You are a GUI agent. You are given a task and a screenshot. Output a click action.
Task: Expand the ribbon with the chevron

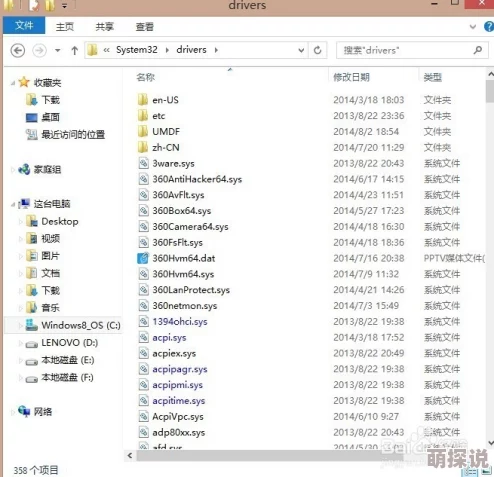[x=473, y=26]
